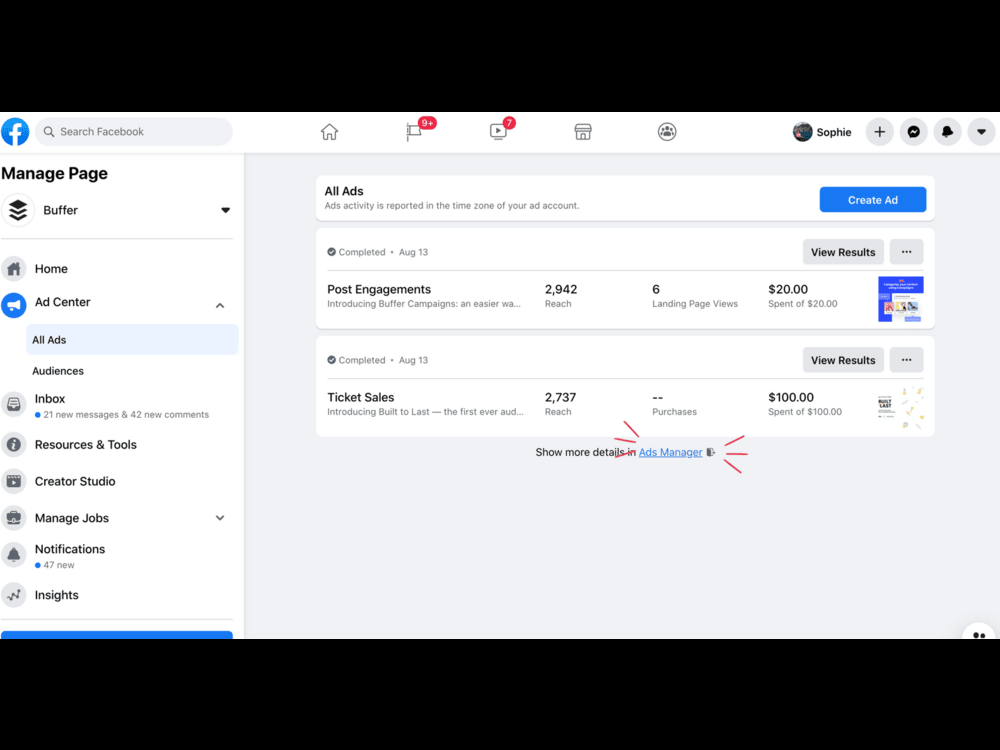View Results for Ticket Sales ad
The height and width of the screenshot is (750, 1000).
pos(843,360)
